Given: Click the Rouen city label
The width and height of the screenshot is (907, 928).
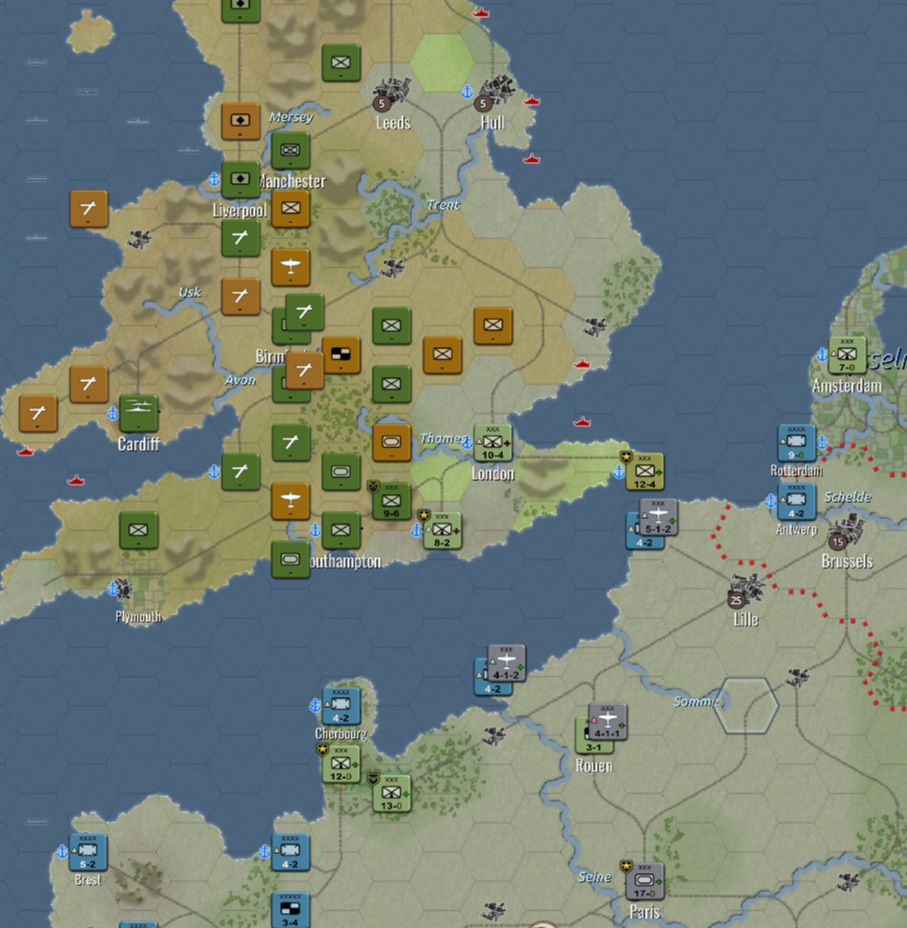Looking at the screenshot, I should point(594,766).
